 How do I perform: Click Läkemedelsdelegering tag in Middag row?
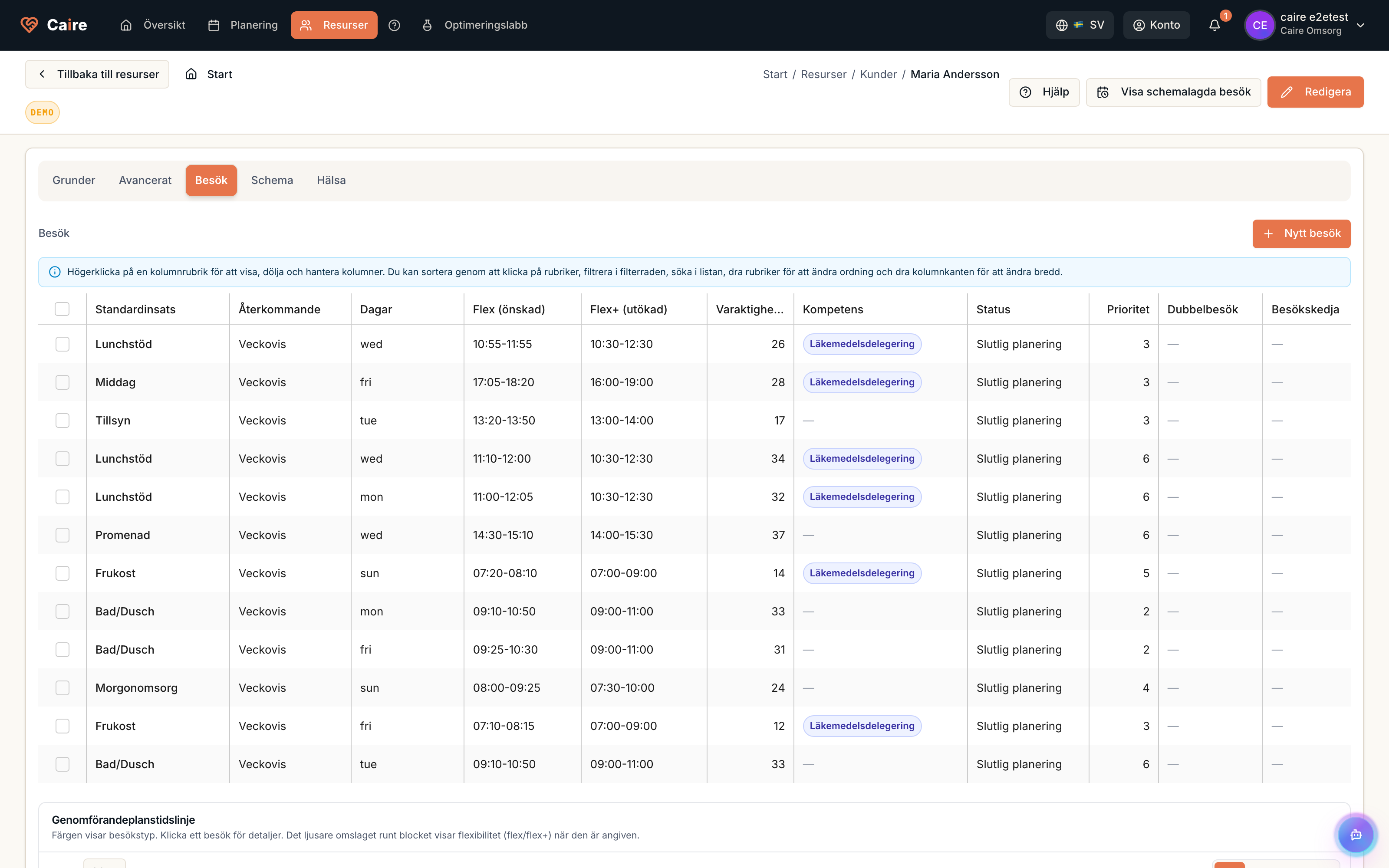coord(862,382)
